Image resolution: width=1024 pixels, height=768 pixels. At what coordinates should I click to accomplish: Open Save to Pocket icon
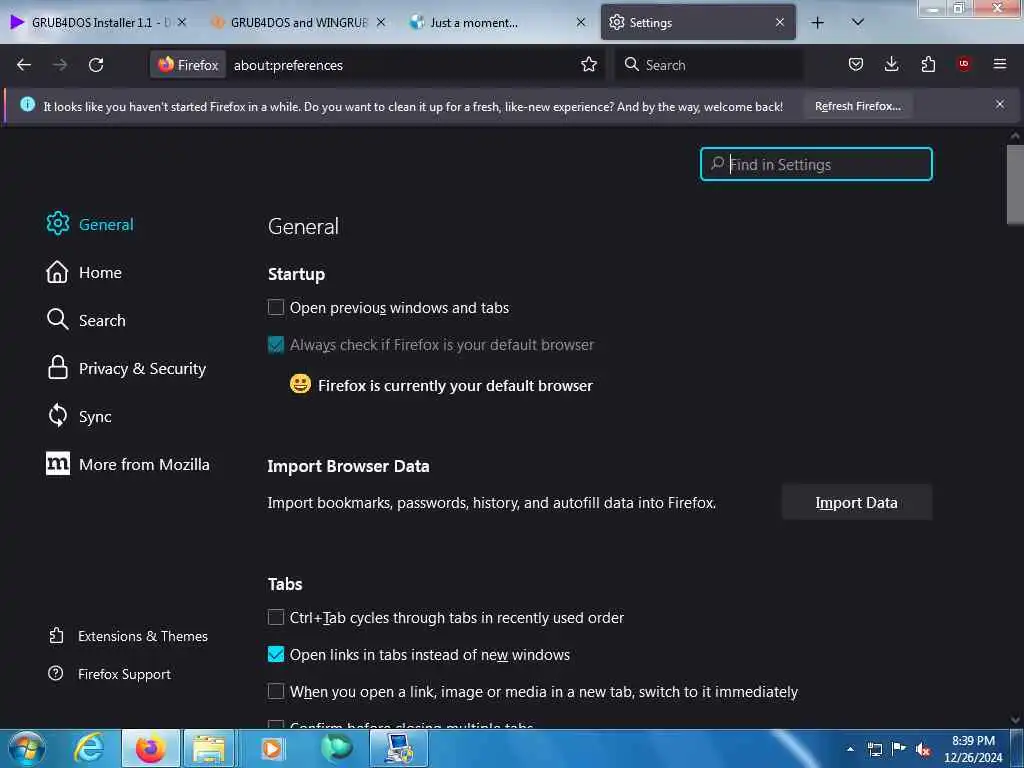[856, 64]
